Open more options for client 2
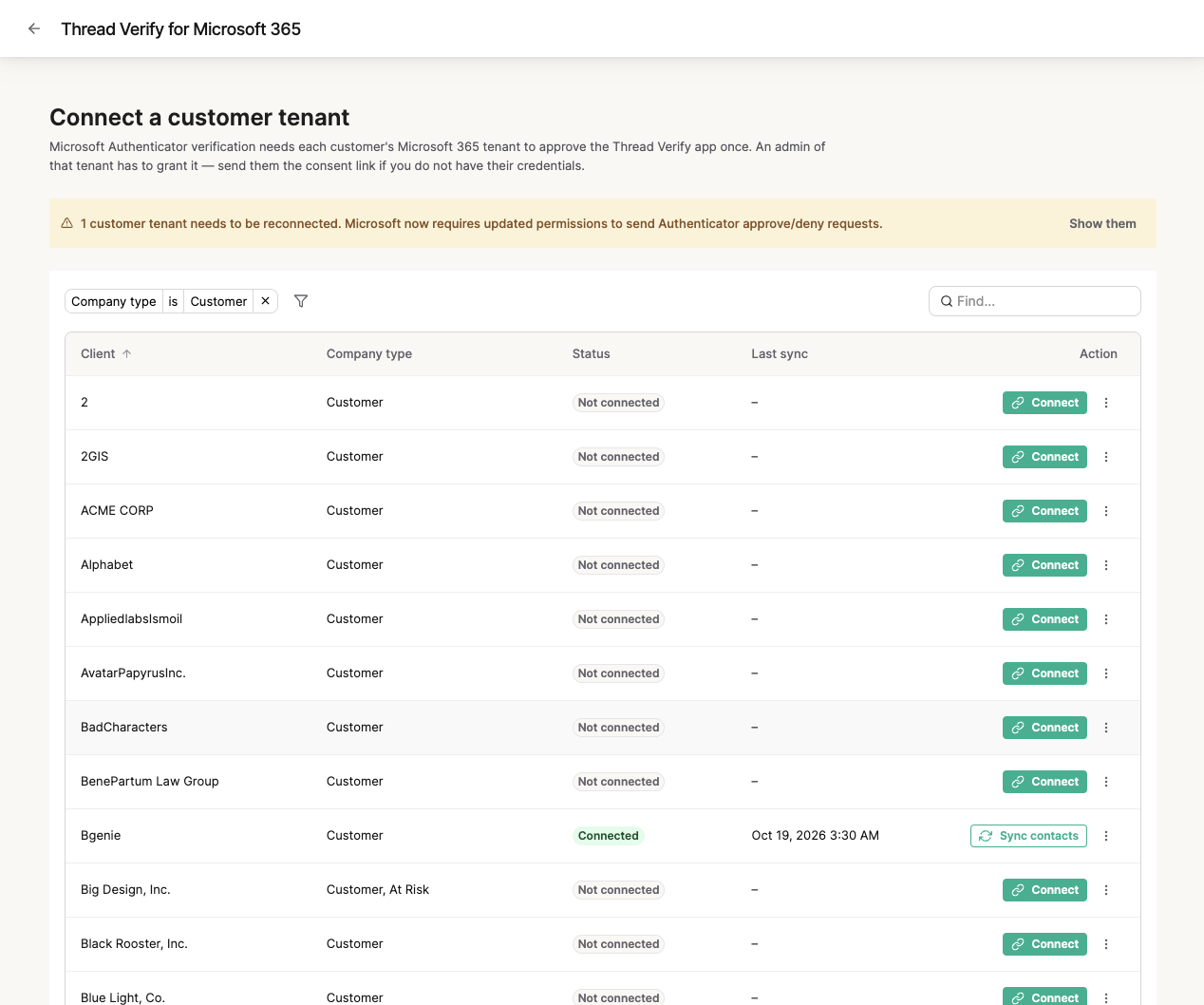1204x1005 pixels. (1106, 403)
